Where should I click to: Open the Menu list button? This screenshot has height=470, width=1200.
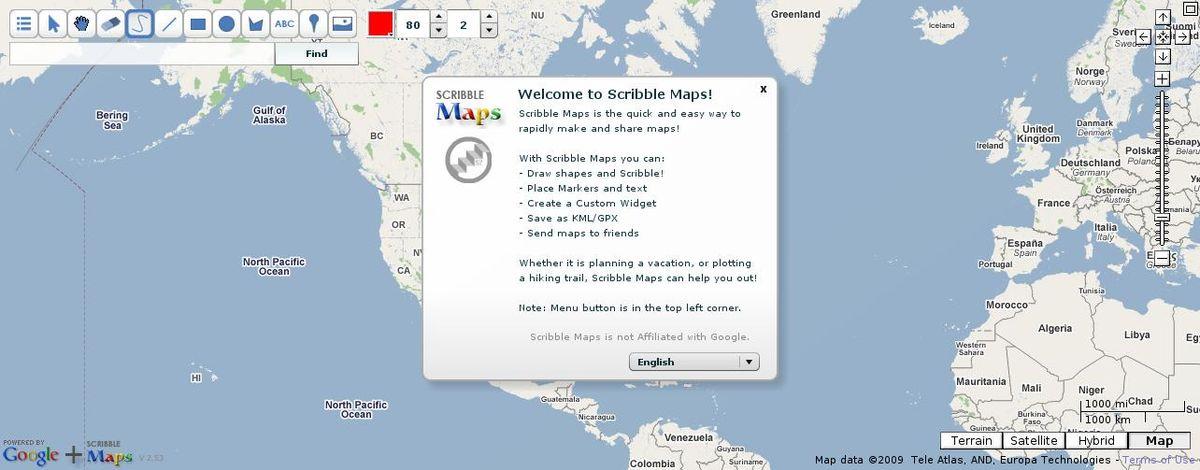point(24,24)
